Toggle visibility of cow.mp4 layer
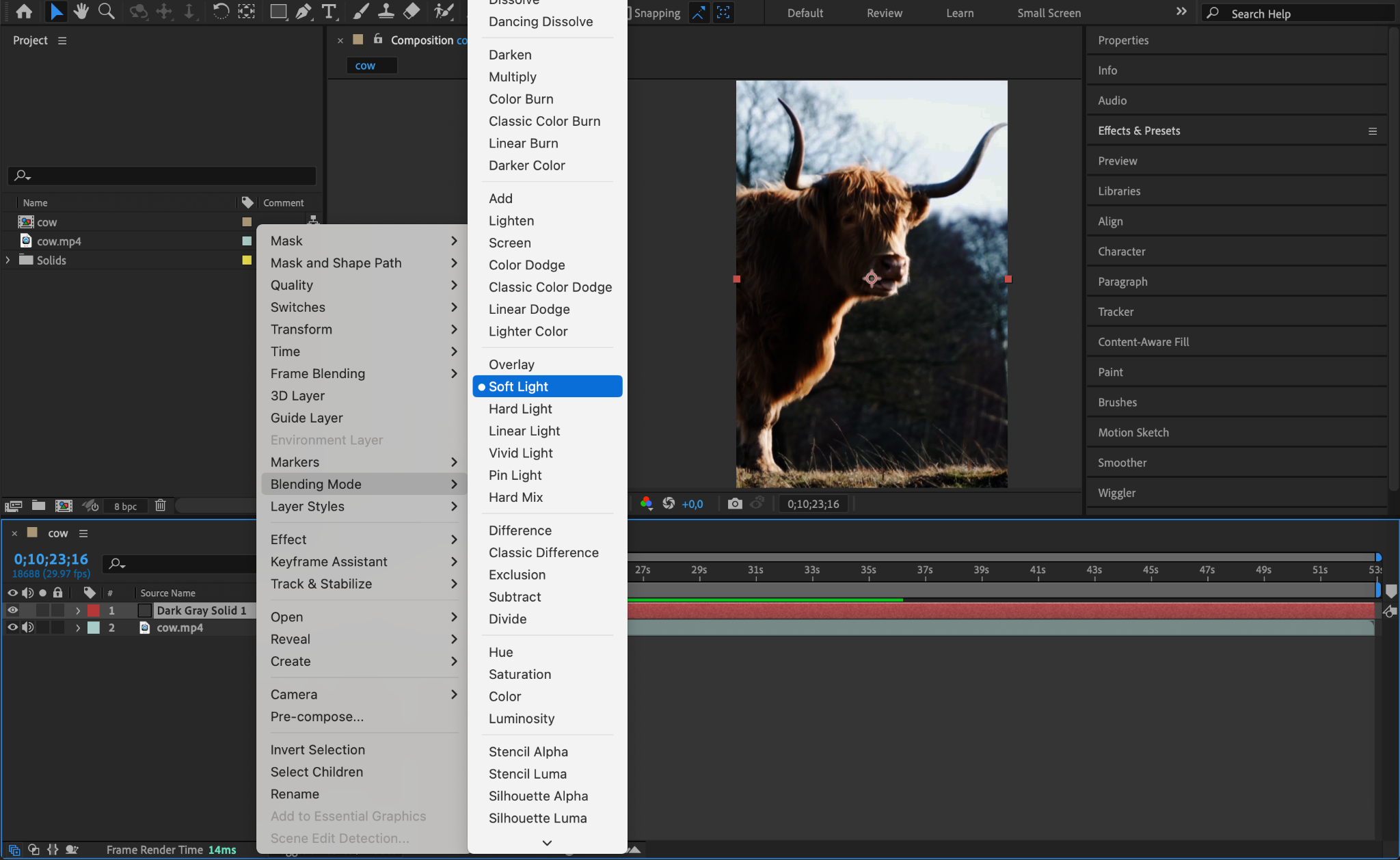The image size is (1400, 860). 12,627
